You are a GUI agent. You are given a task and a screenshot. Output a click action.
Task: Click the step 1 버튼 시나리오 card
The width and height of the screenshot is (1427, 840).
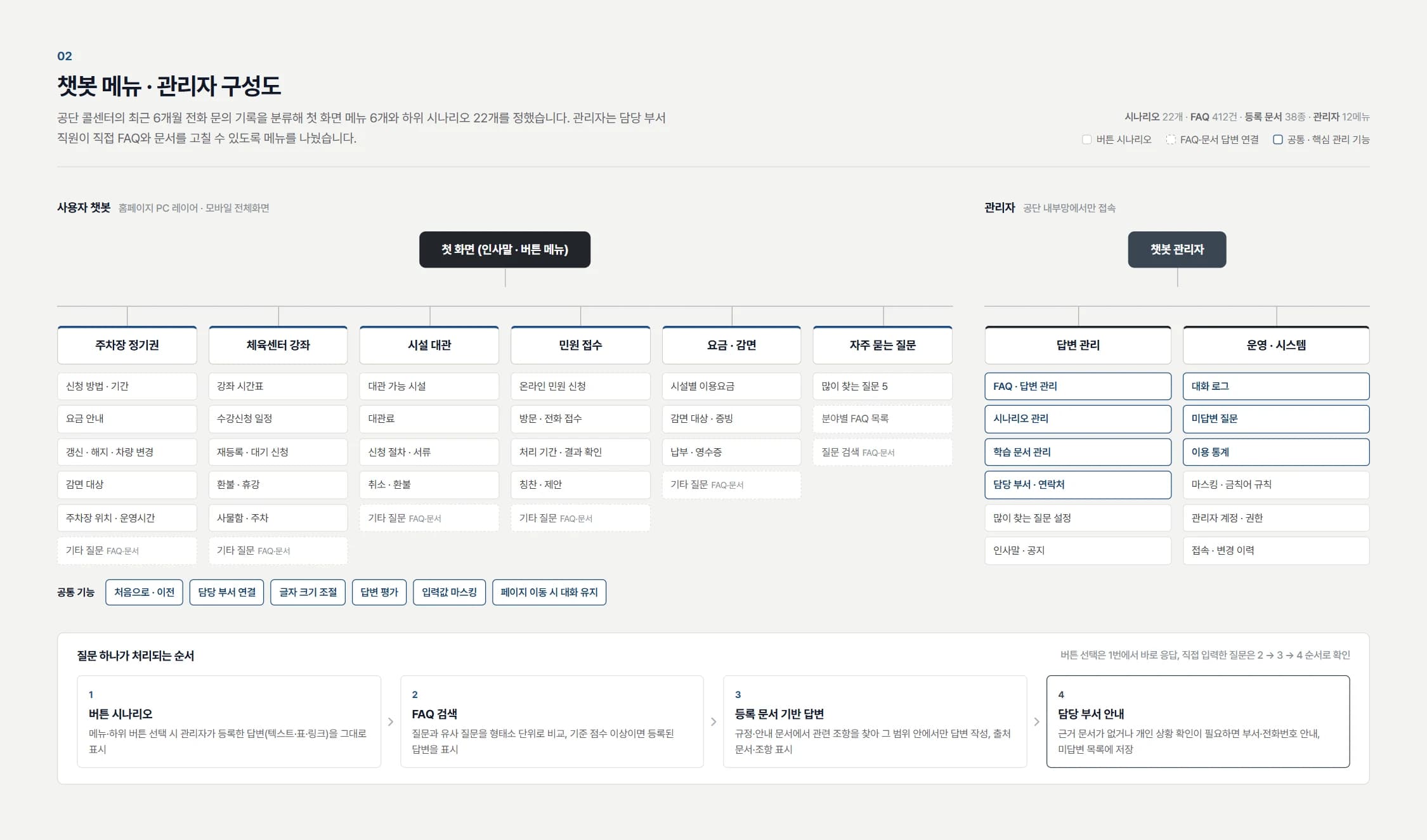[x=229, y=721]
